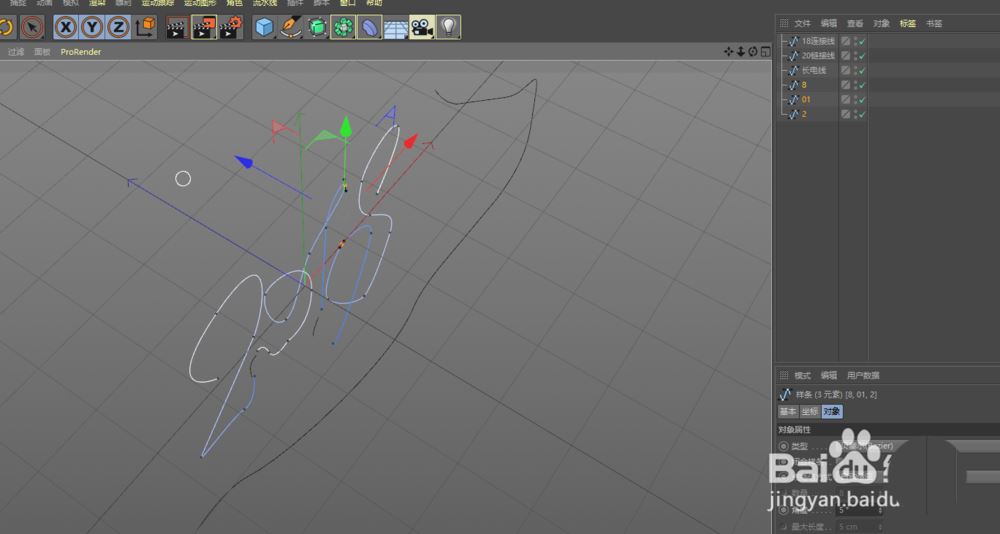Add a cube primitive object
The image size is (1000, 534).
[264, 27]
